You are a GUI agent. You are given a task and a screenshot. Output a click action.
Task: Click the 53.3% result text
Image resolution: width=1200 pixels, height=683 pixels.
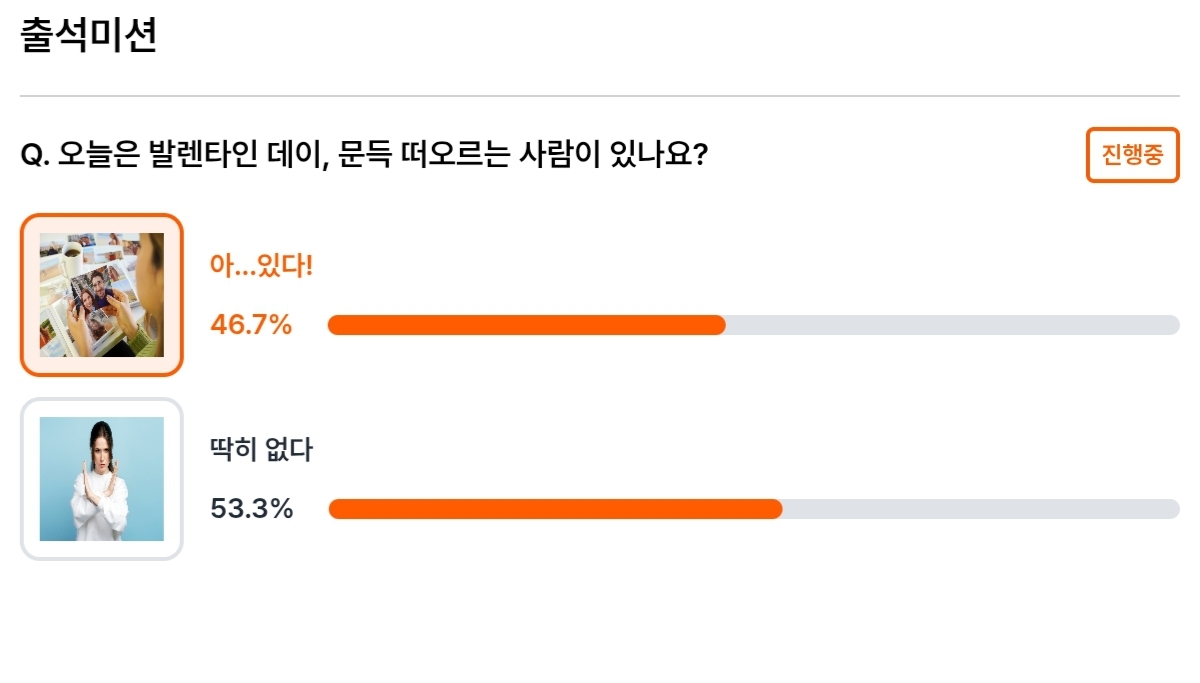251,509
